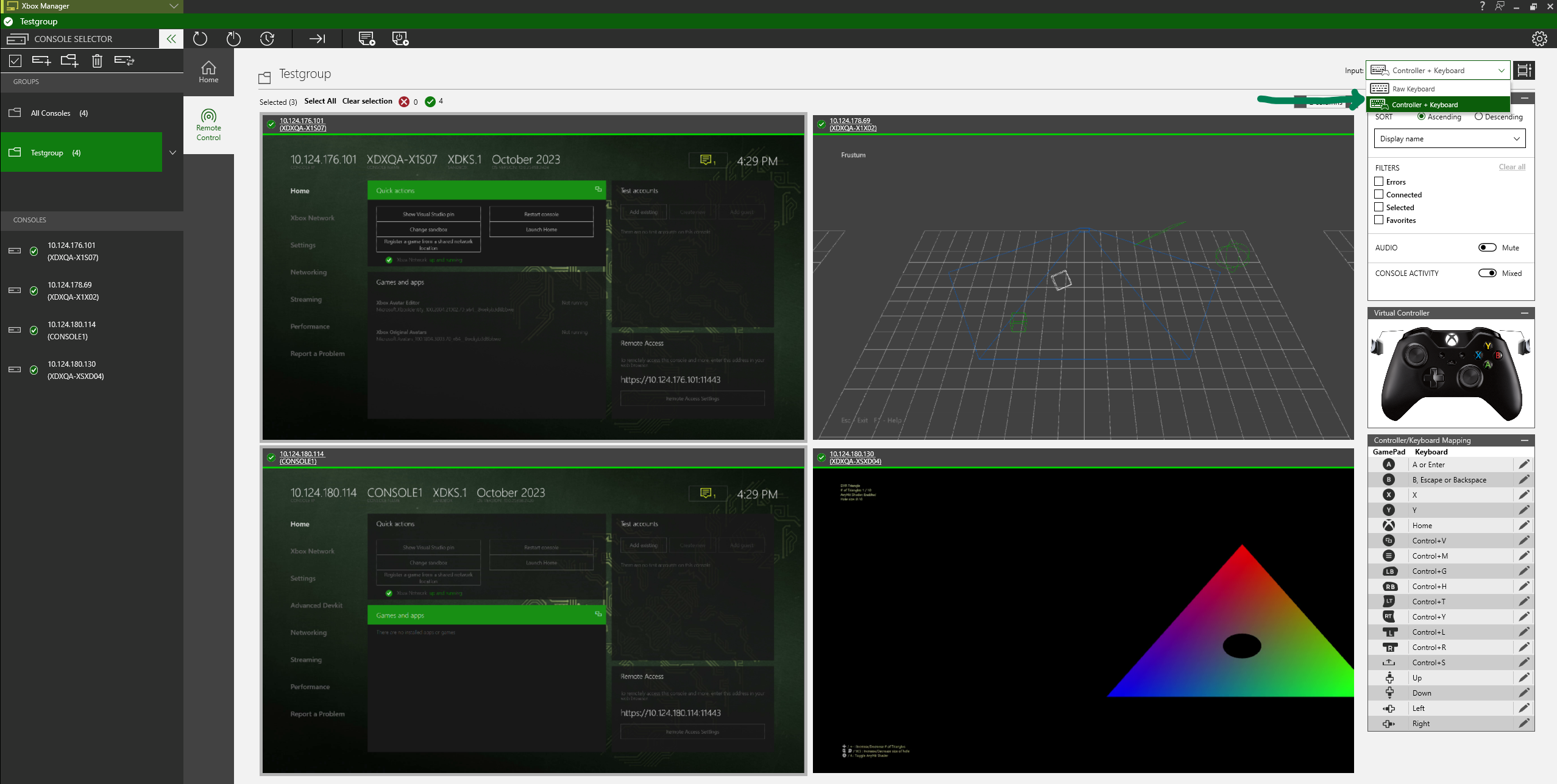The height and width of the screenshot is (784, 1557).
Task: Click the Frustum console stream view
Action: [x=1083, y=286]
